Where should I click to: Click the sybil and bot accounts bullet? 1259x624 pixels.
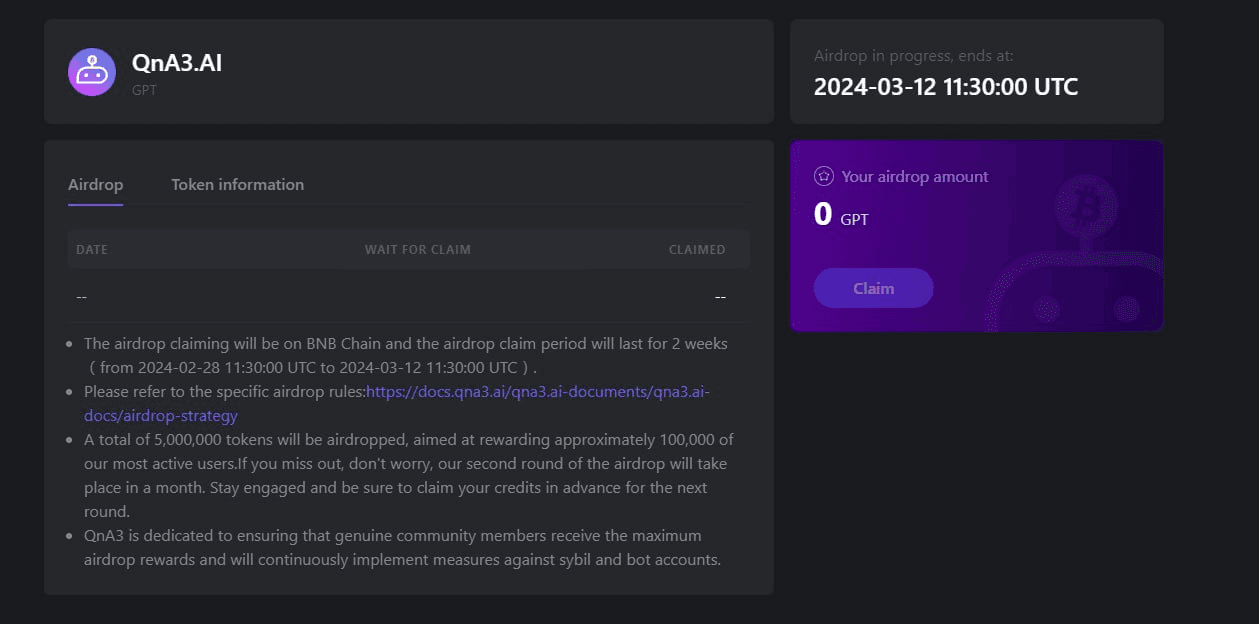[402, 547]
